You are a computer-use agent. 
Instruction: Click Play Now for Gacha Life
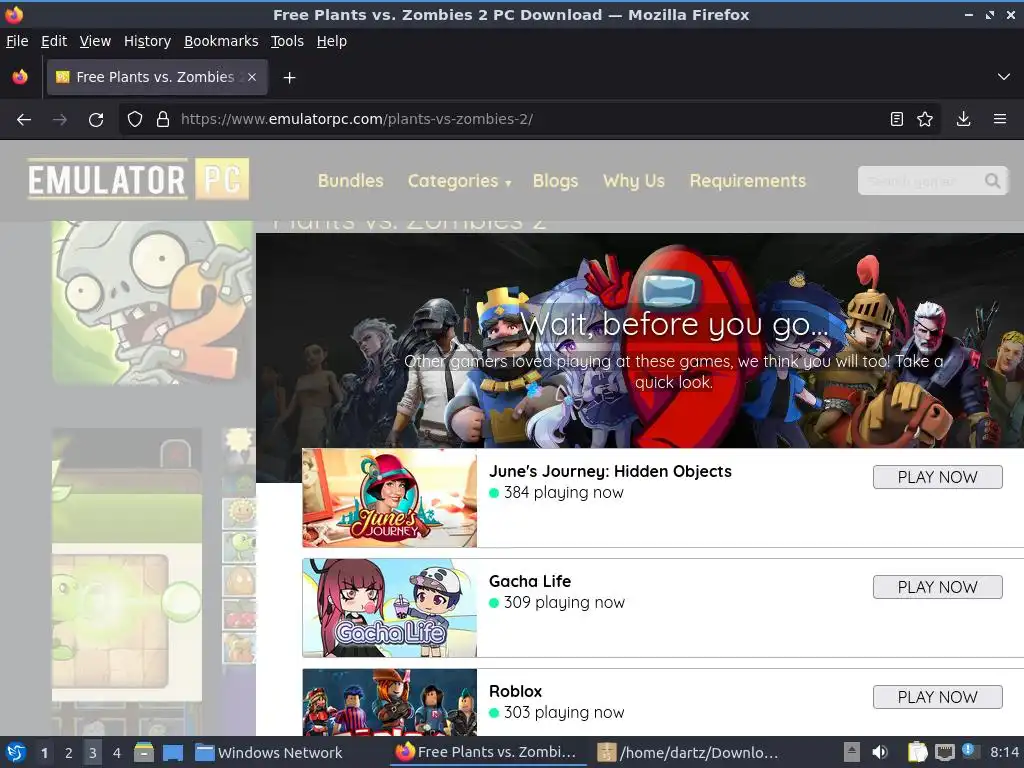coord(937,587)
